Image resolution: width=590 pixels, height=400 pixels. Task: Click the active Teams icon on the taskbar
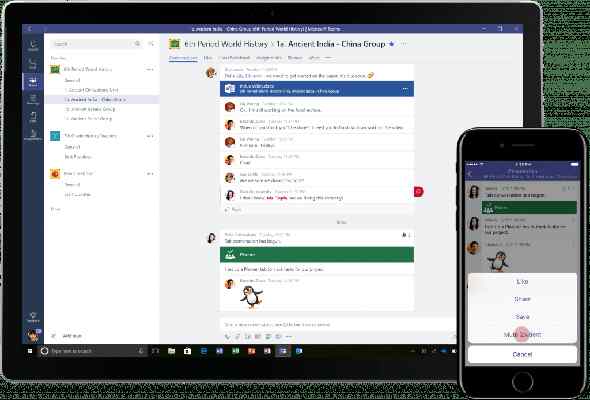click(x=283, y=351)
